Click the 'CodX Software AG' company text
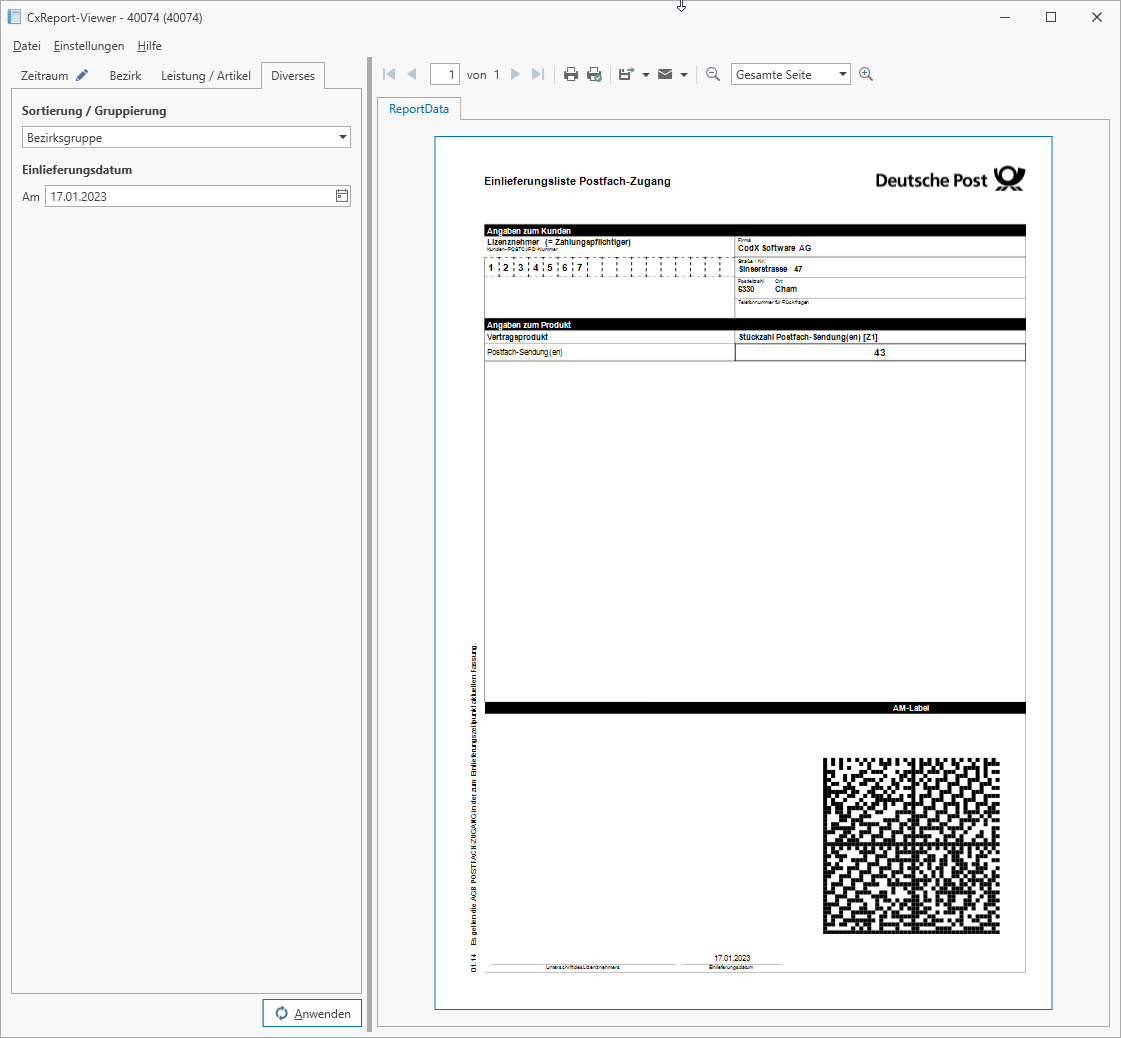Image resolution: width=1121 pixels, height=1038 pixels. pyautogui.click(x=774, y=248)
